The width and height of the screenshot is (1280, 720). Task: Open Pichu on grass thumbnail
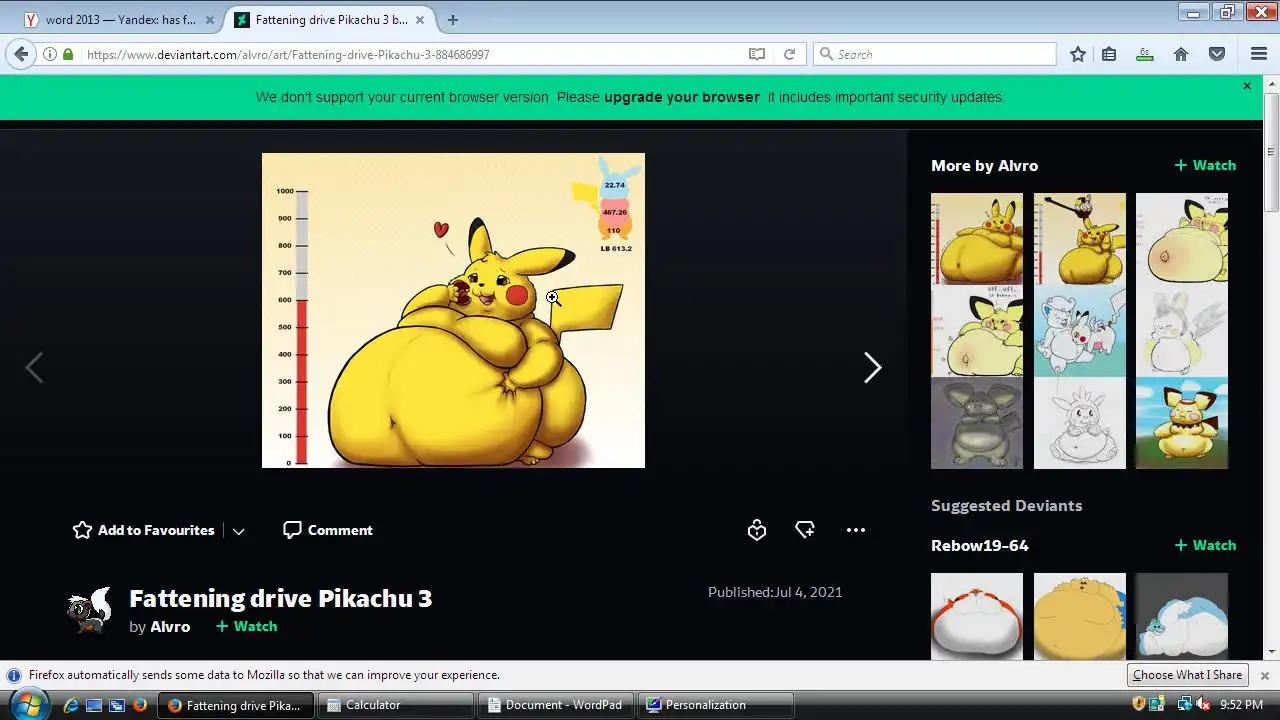(1182, 423)
